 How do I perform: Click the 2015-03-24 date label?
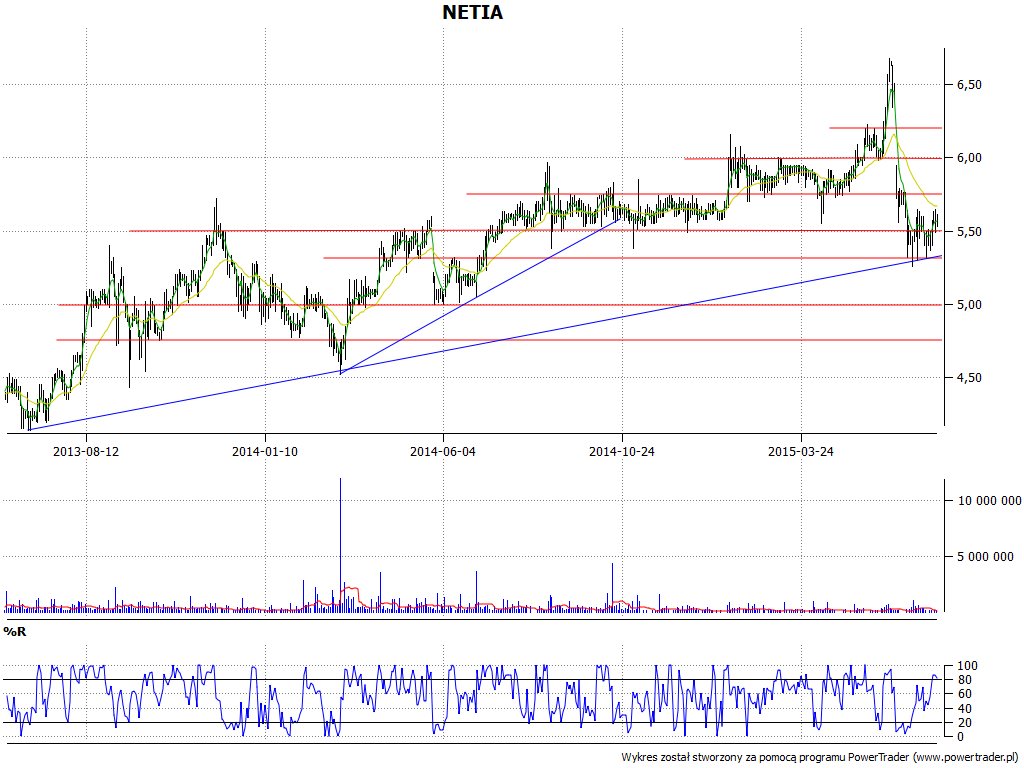[801, 451]
